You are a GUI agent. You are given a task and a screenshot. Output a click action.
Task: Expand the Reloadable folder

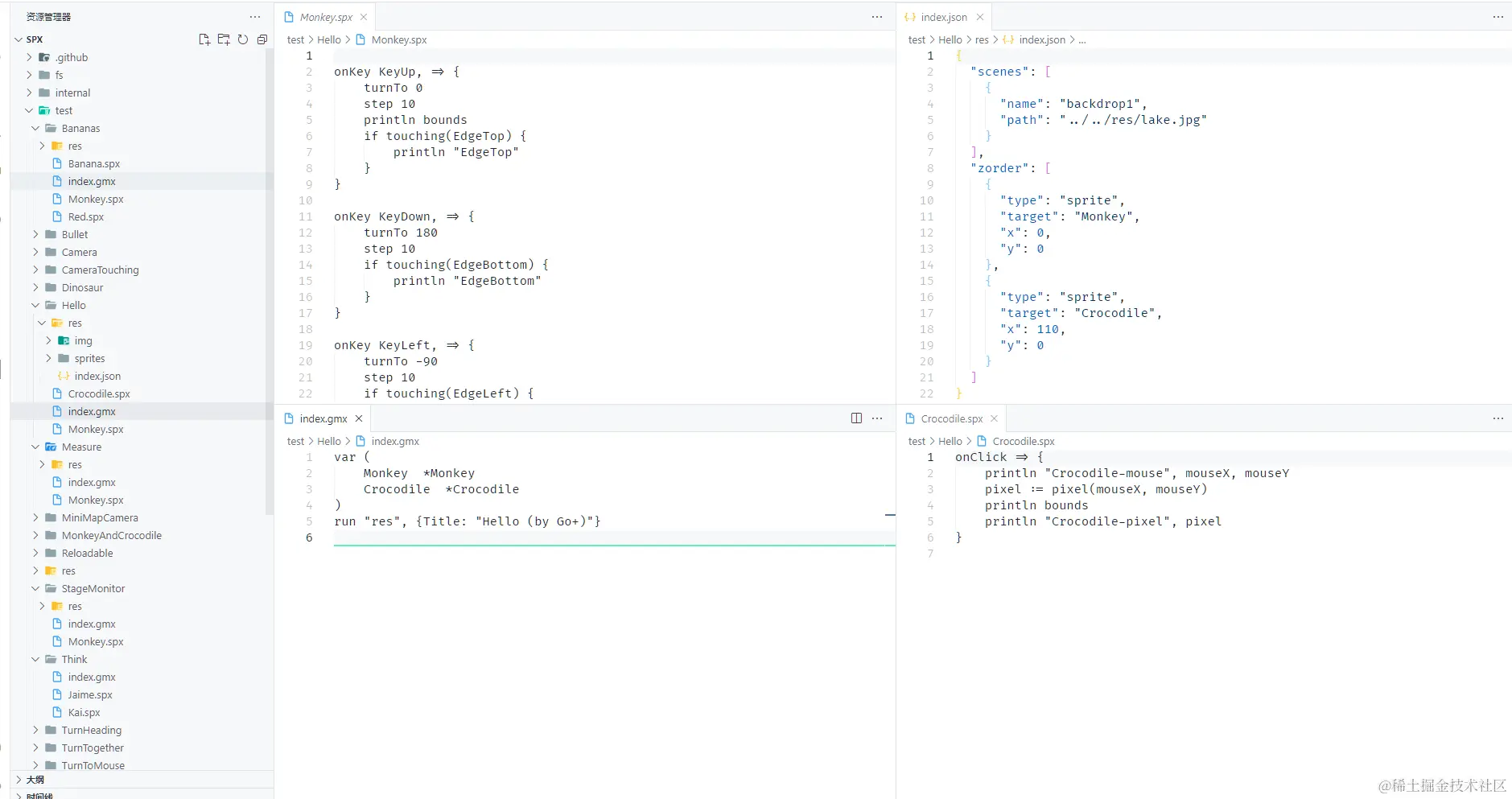pos(35,553)
